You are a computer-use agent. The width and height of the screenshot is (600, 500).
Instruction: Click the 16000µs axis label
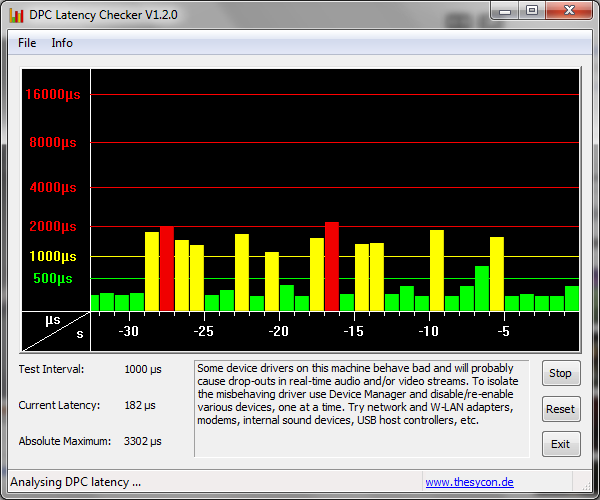click(53, 94)
